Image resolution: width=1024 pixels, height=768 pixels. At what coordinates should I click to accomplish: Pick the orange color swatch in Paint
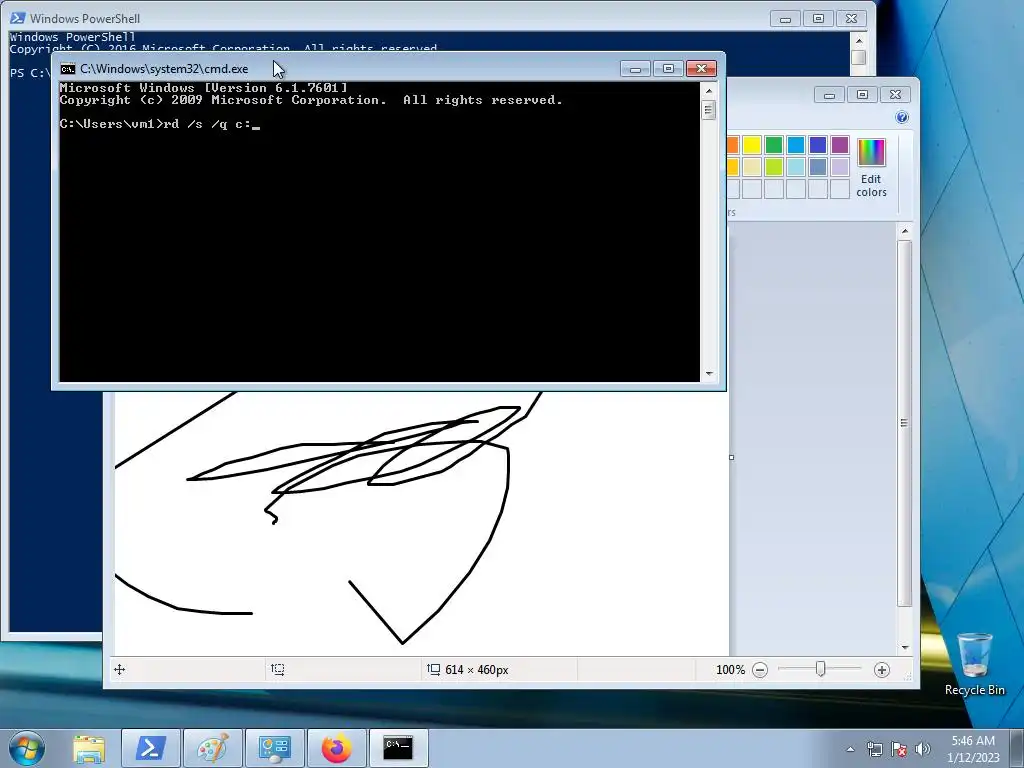pyautogui.click(x=733, y=145)
